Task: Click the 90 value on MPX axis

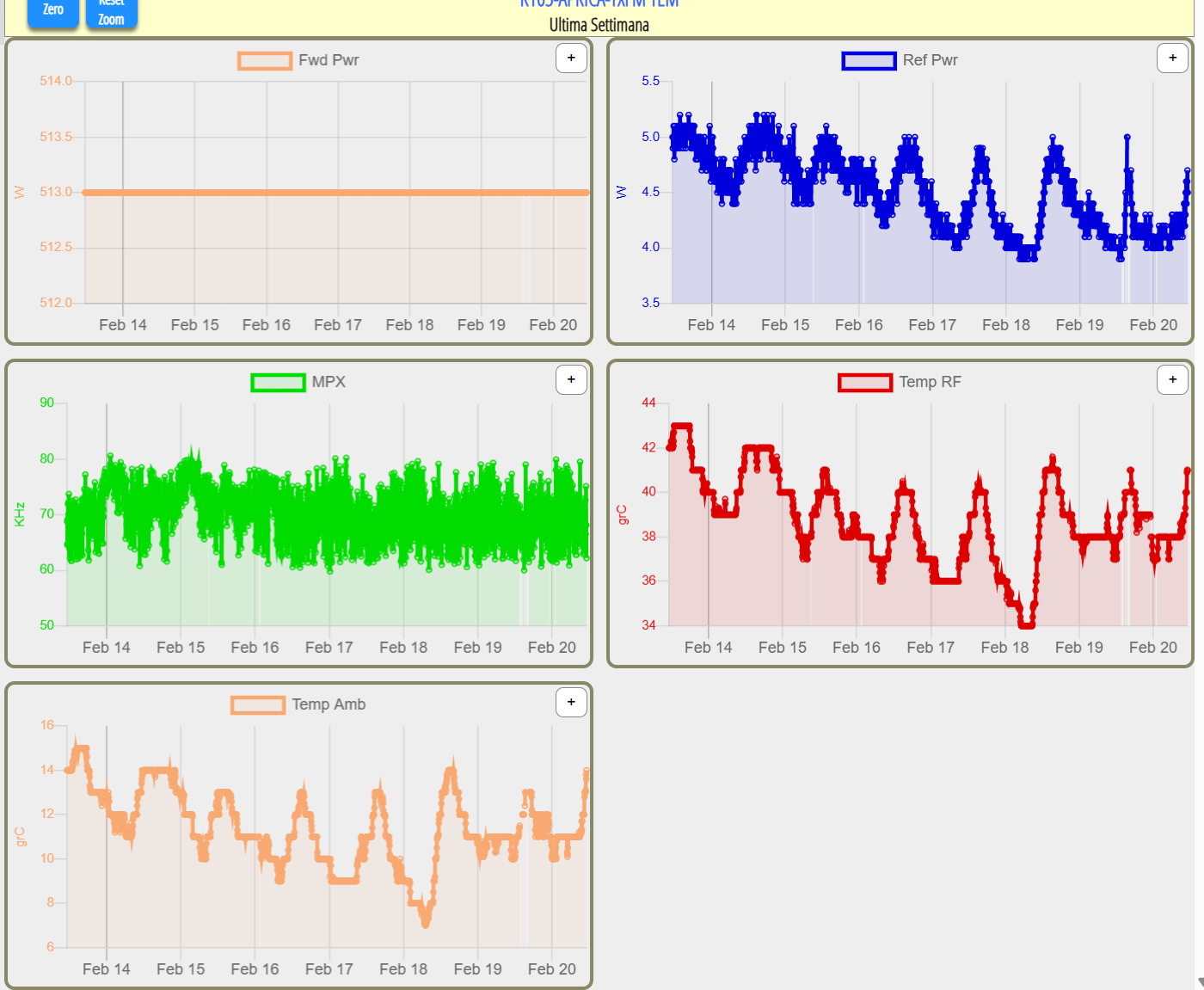Action: point(46,403)
